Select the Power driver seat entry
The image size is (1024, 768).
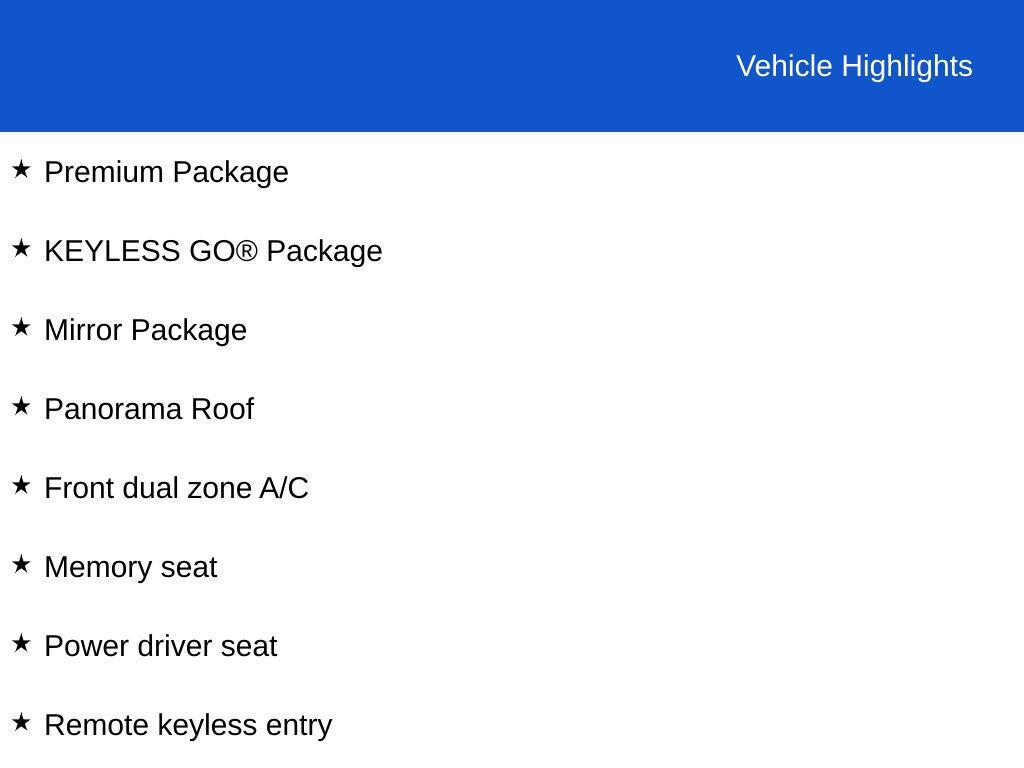[x=161, y=647]
